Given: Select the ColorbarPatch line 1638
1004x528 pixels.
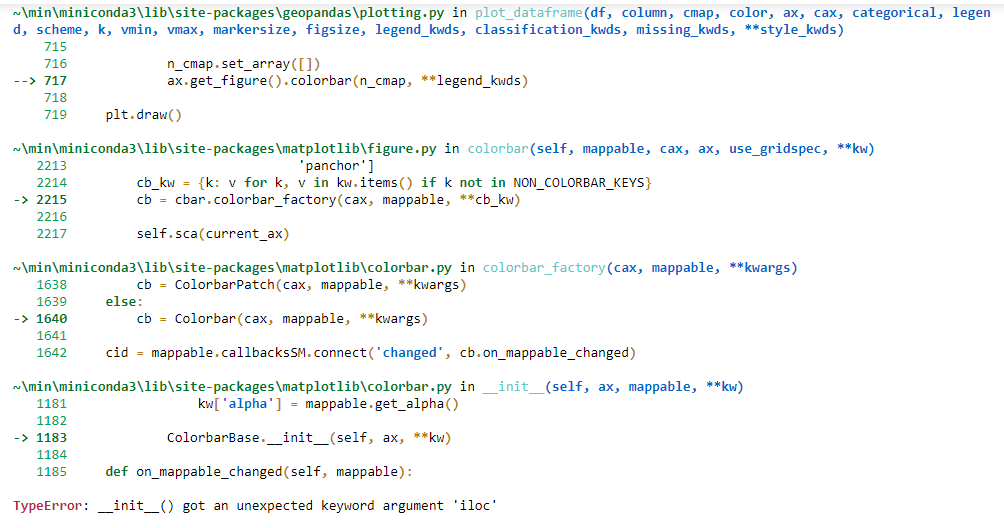Looking at the screenshot, I should click(301, 285).
